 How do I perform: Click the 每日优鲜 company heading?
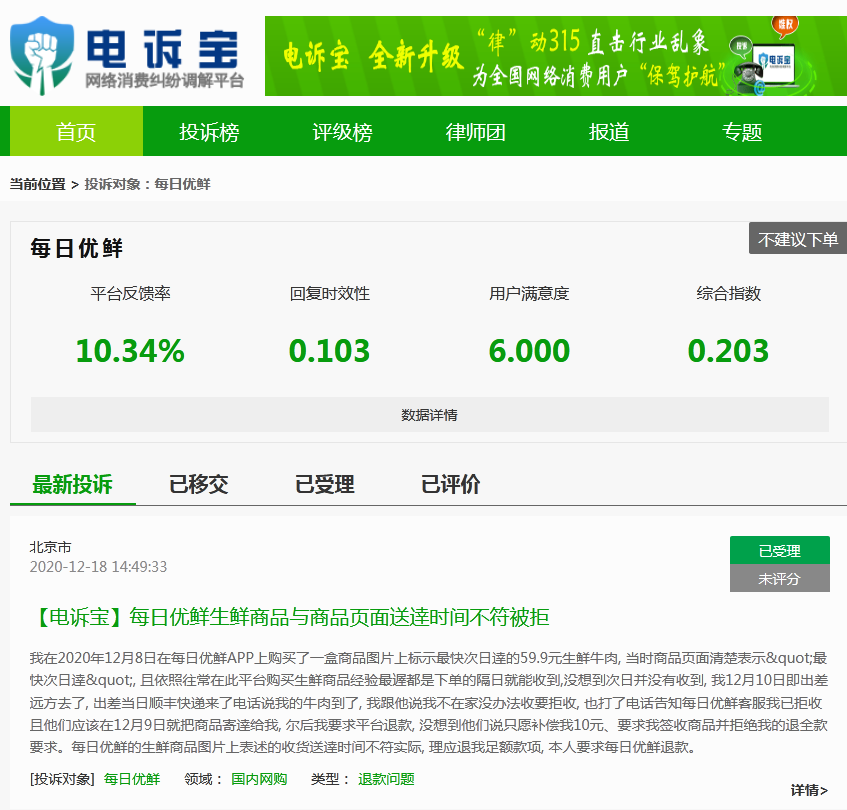click(76, 248)
